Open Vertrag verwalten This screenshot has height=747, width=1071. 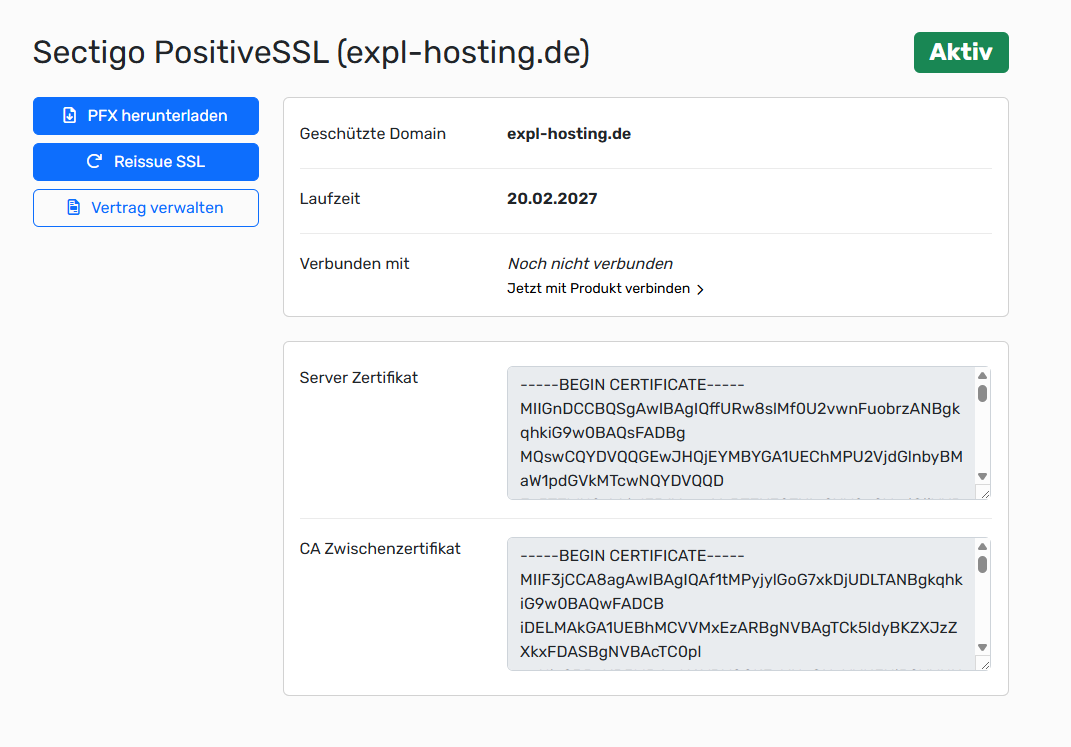click(145, 208)
